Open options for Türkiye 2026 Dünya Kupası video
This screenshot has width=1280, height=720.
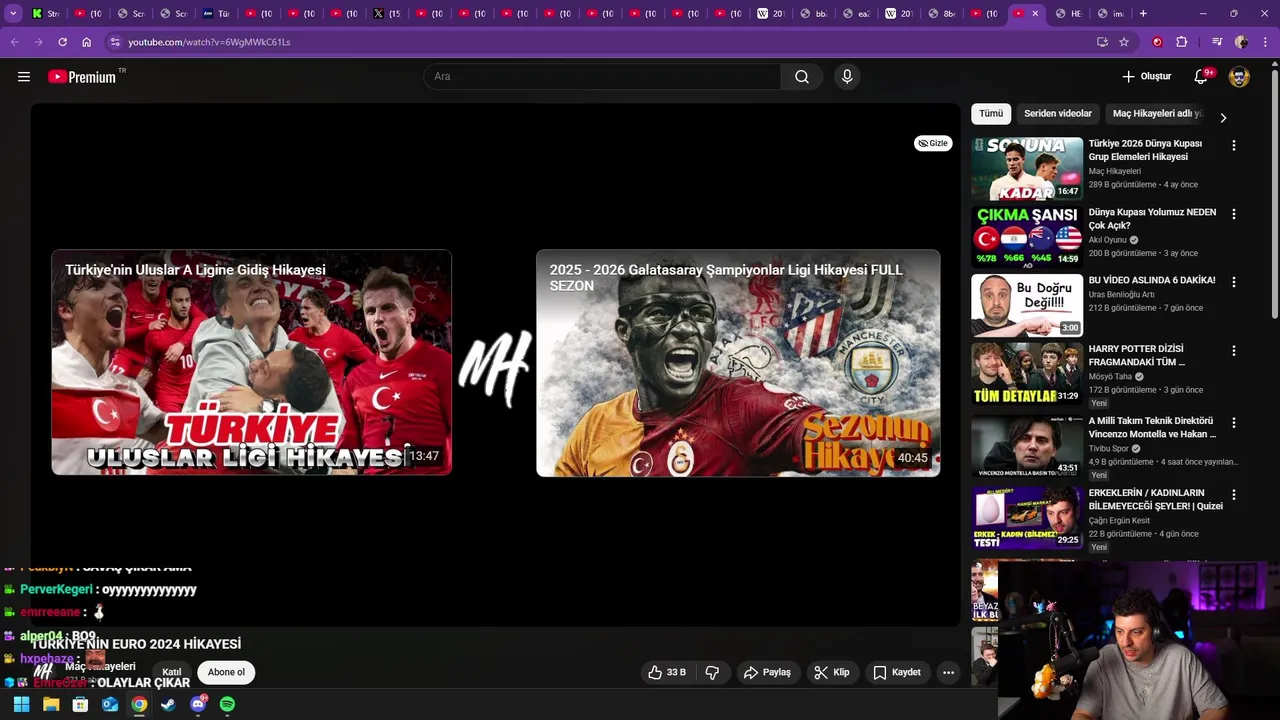[x=1233, y=146]
